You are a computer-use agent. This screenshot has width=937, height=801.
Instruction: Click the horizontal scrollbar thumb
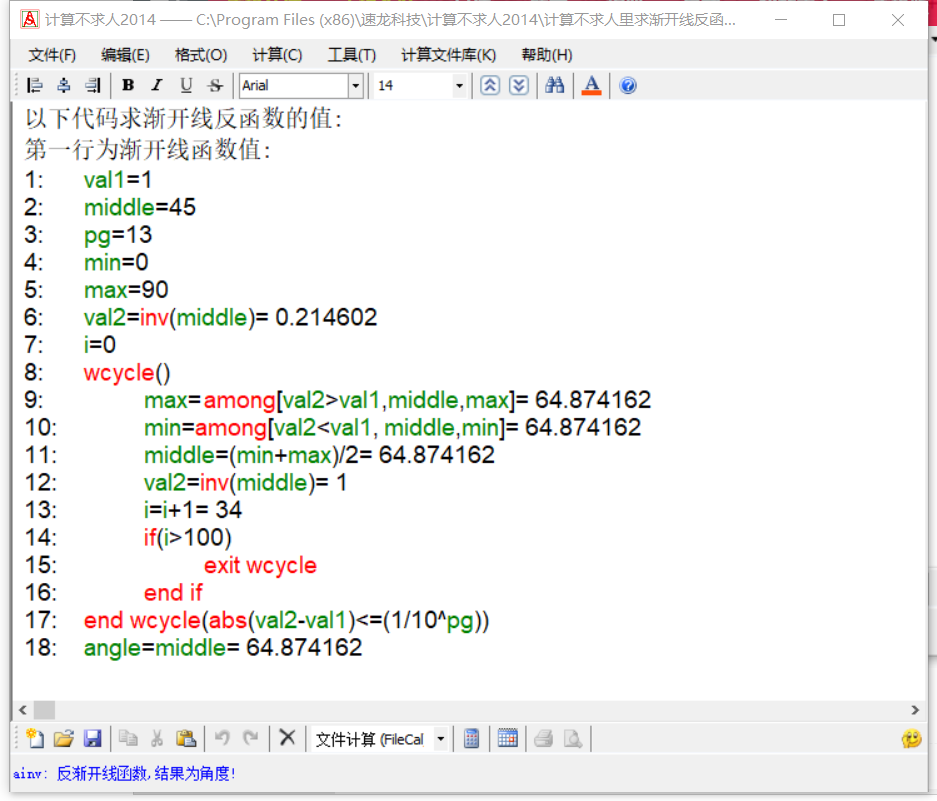pyautogui.click(x=44, y=710)
